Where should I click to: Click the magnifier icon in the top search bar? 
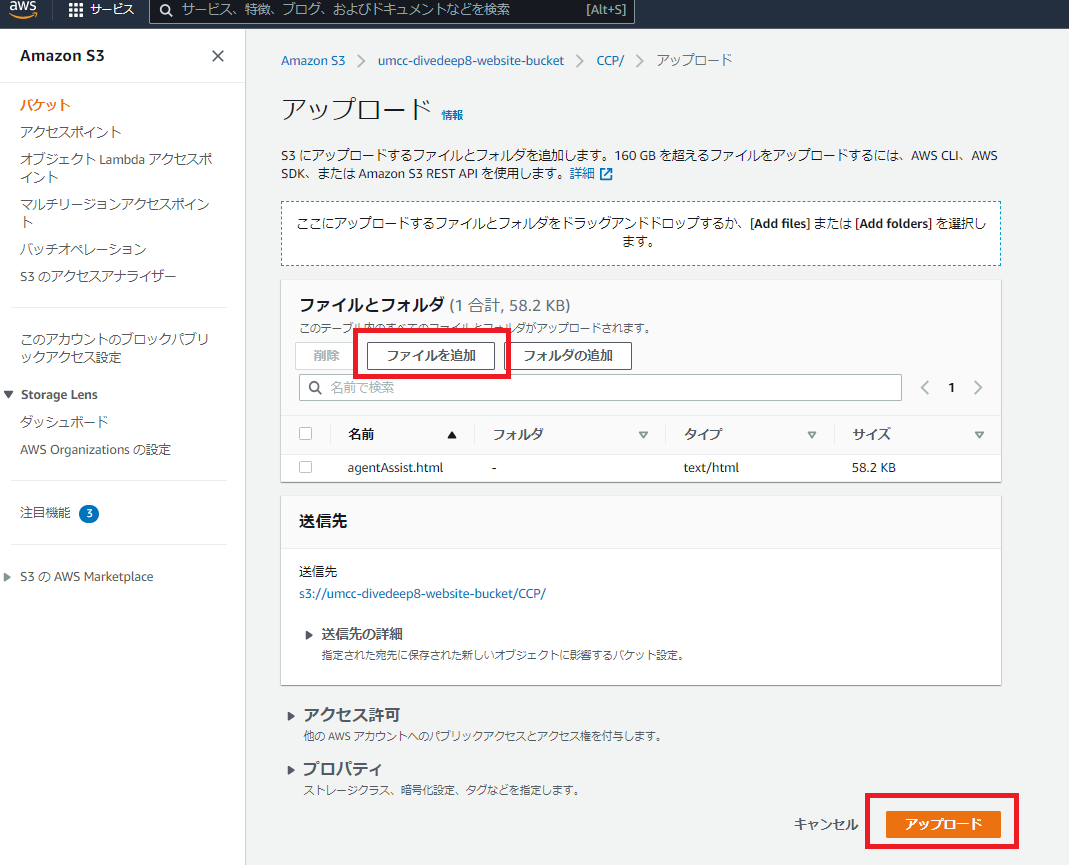(x=166, y=10)
